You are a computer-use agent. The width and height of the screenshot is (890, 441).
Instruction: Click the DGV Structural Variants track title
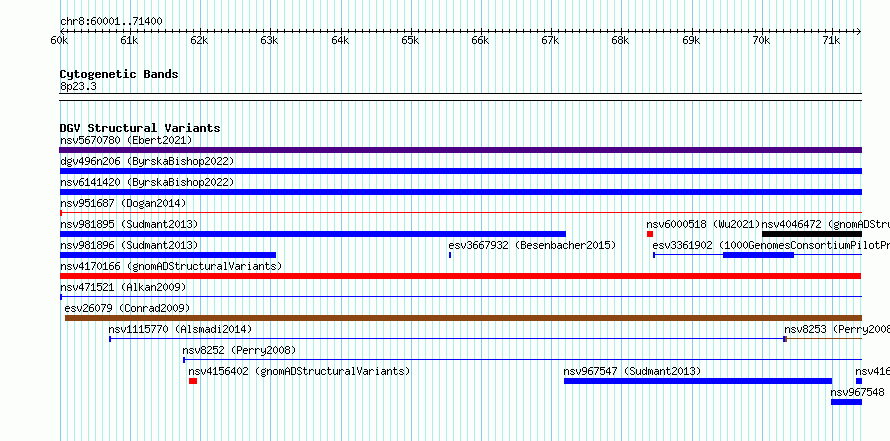(140, 128)
